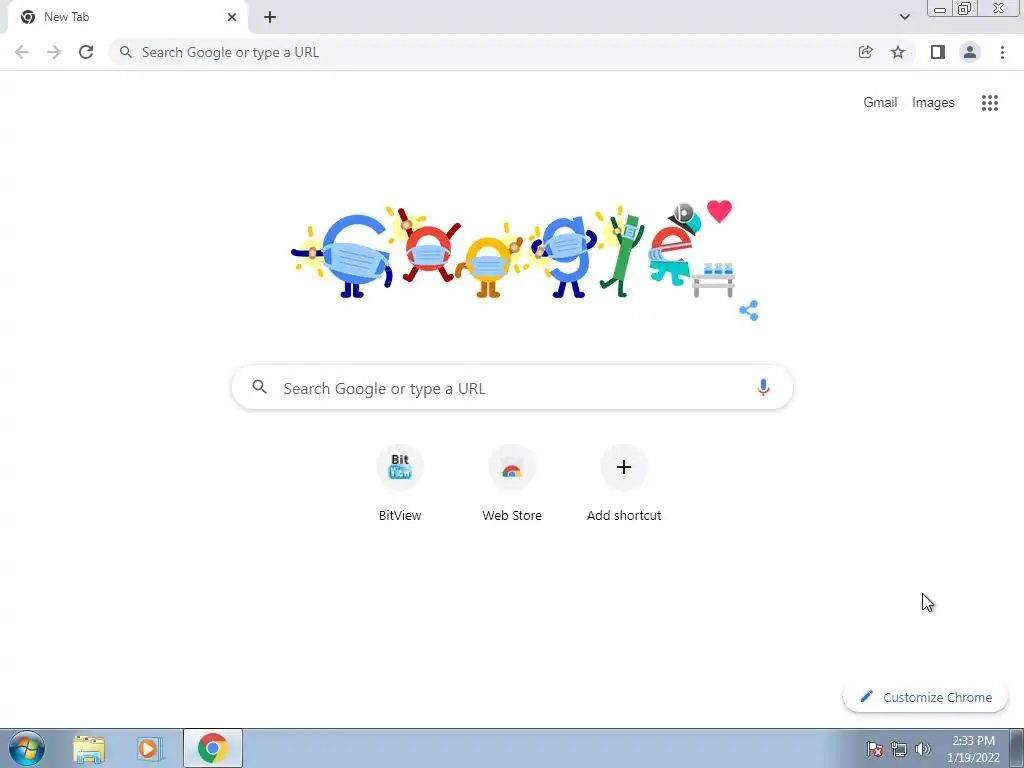This screenshot has width=1024, height=768.
Task: Open the Chrome three-dot menu
Action: [1002, 52]
